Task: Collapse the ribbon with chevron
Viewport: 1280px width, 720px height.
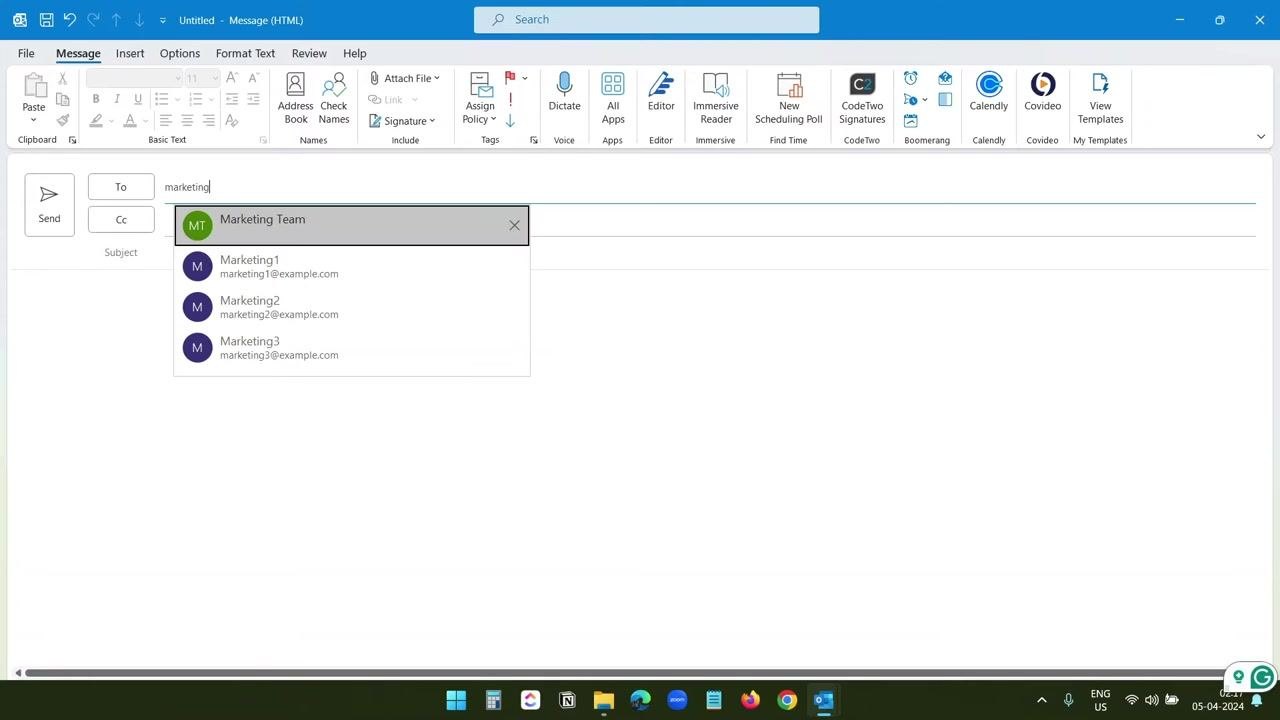Action: 1261,137
